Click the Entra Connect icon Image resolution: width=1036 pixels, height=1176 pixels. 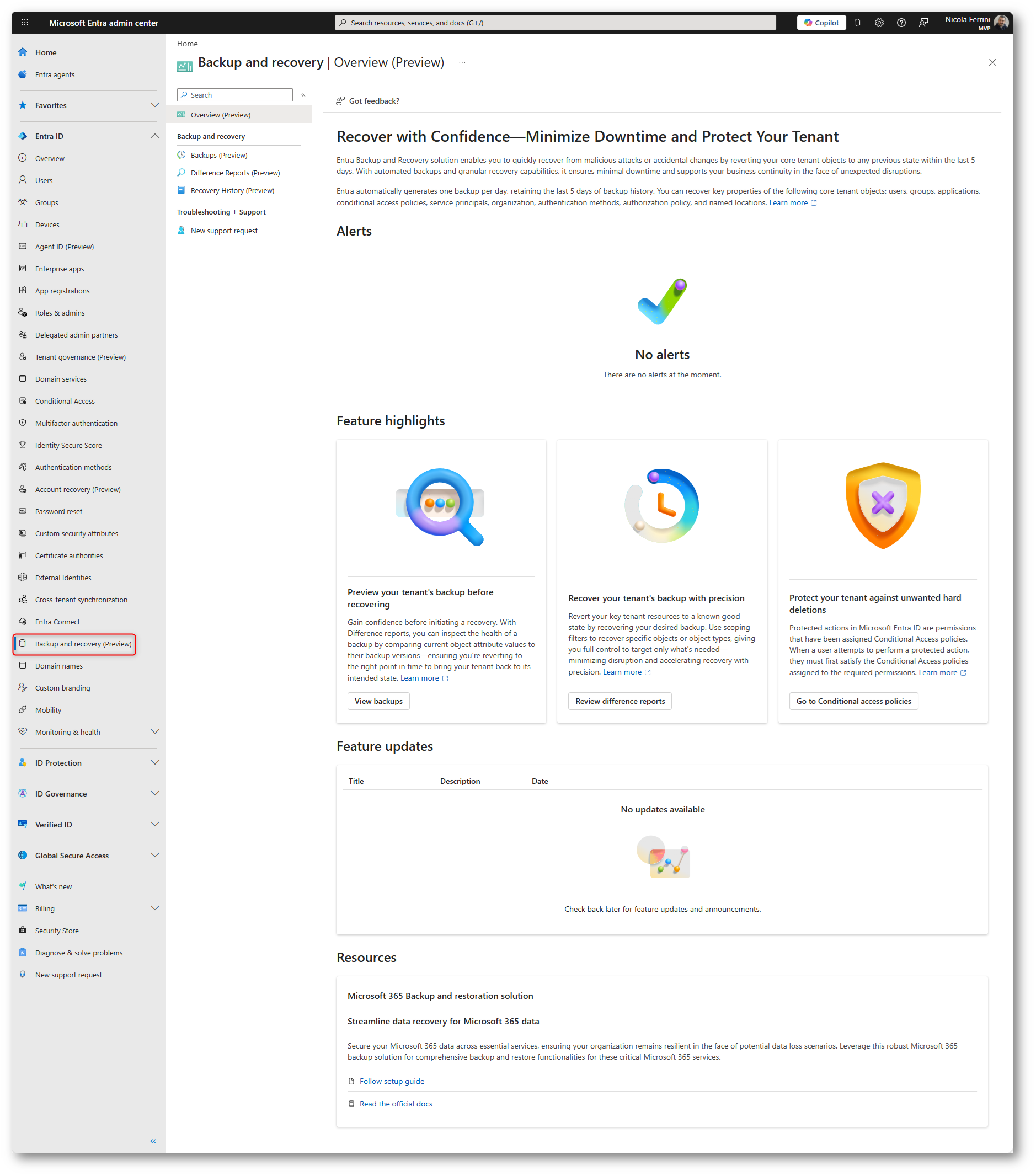click(x=23, y=621)
